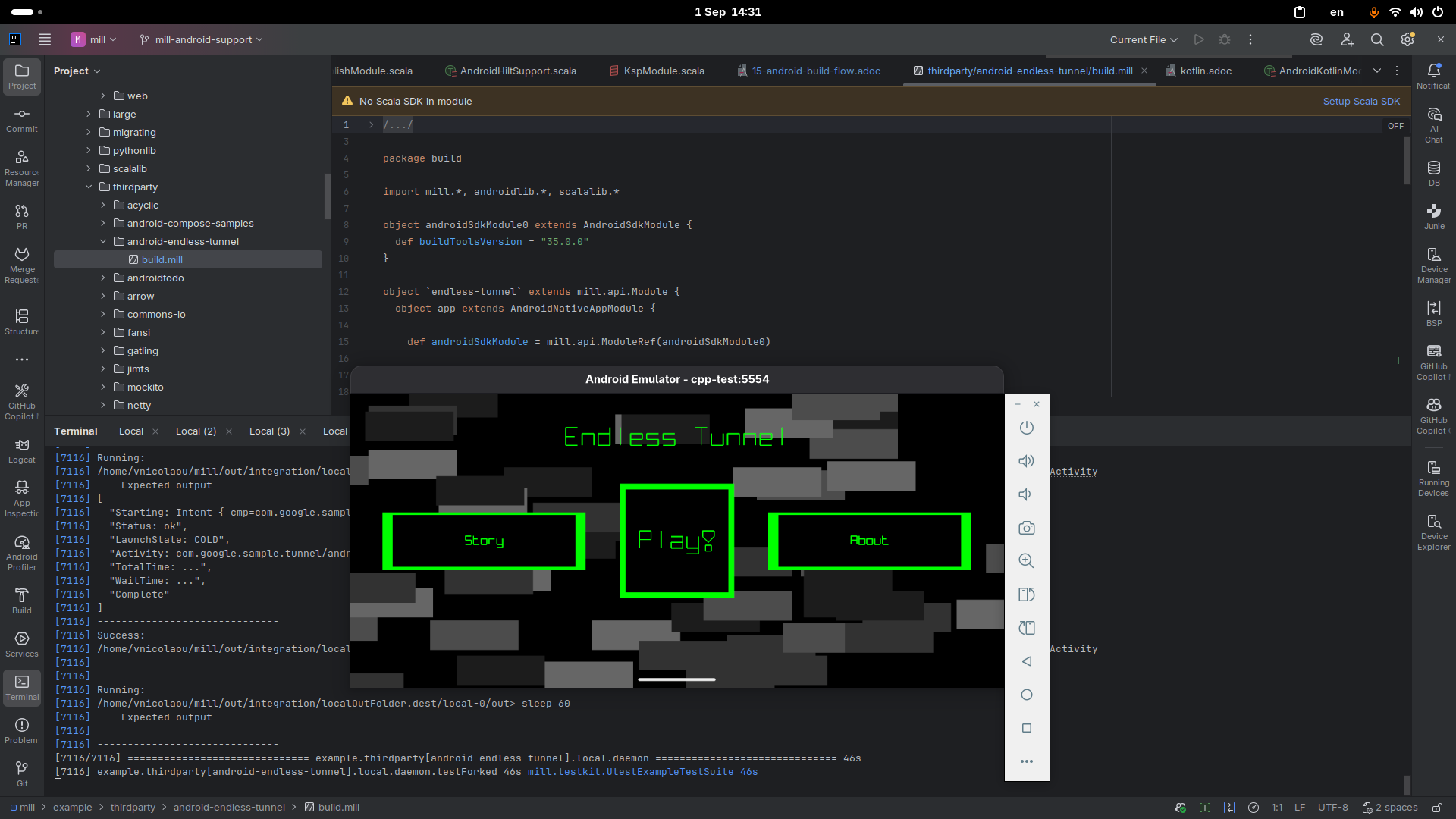Click the emulator zoom icon
Viewport: 1456px width, 819px height.
coord(1026,561)
